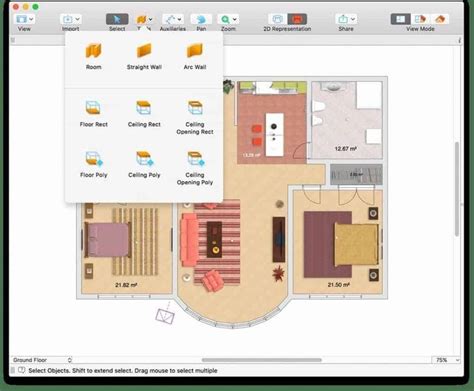The width and height of the screenshot is (474, 391).
Task: Click the View panel icon
Action: [x=22, y=19]
